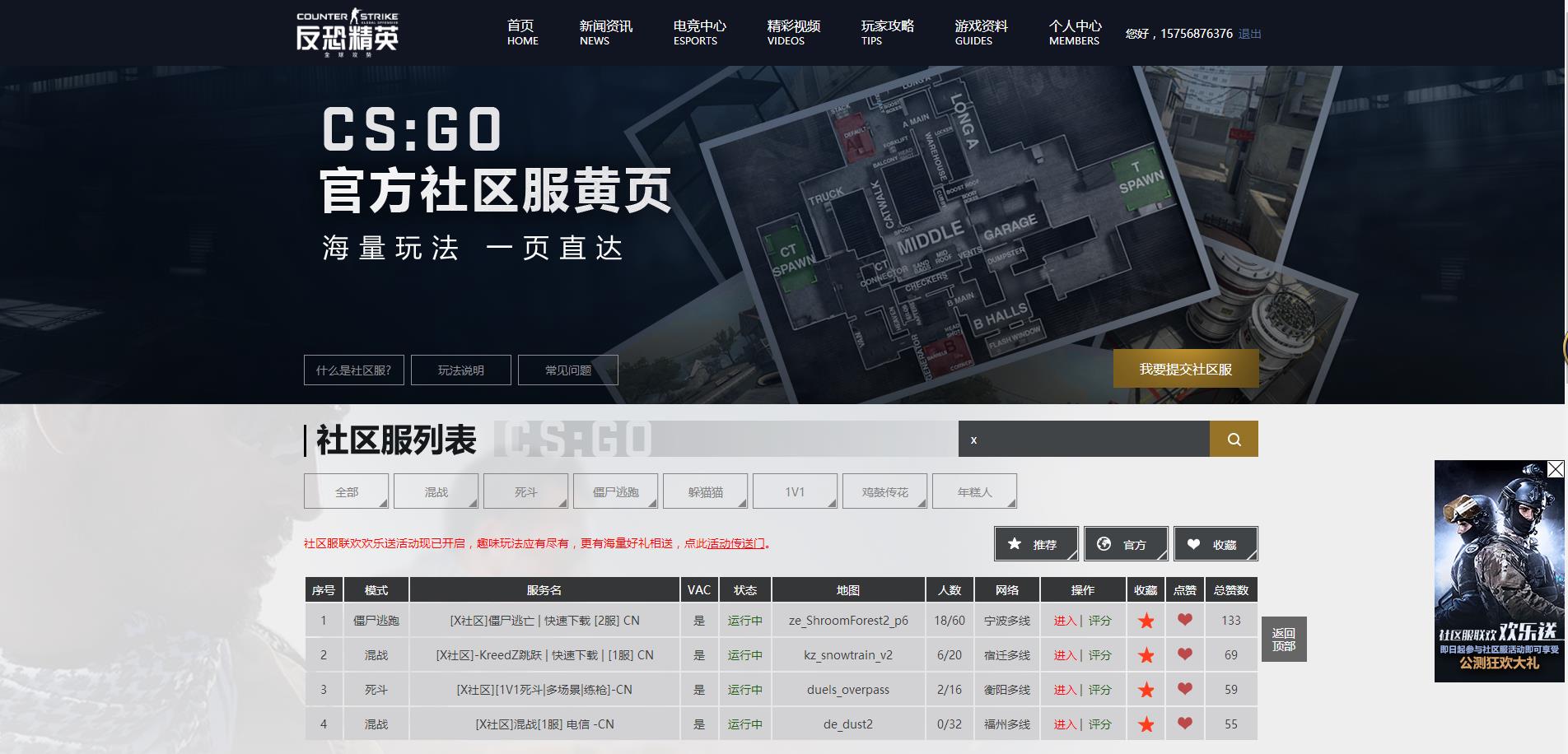
Task: Open the 全部 servers filter
Action: point(347,491)
